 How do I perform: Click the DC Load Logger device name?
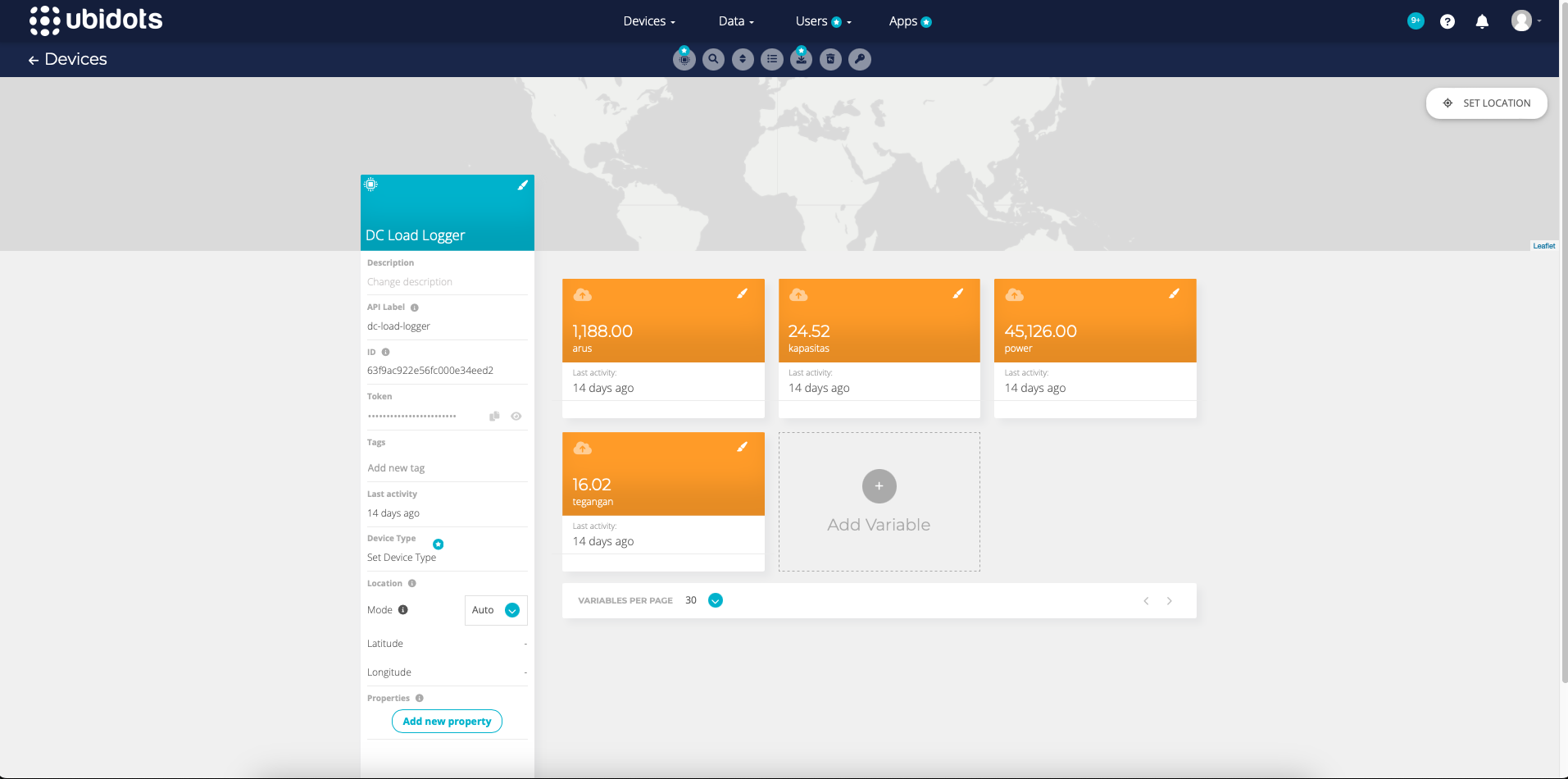point(416,235)
